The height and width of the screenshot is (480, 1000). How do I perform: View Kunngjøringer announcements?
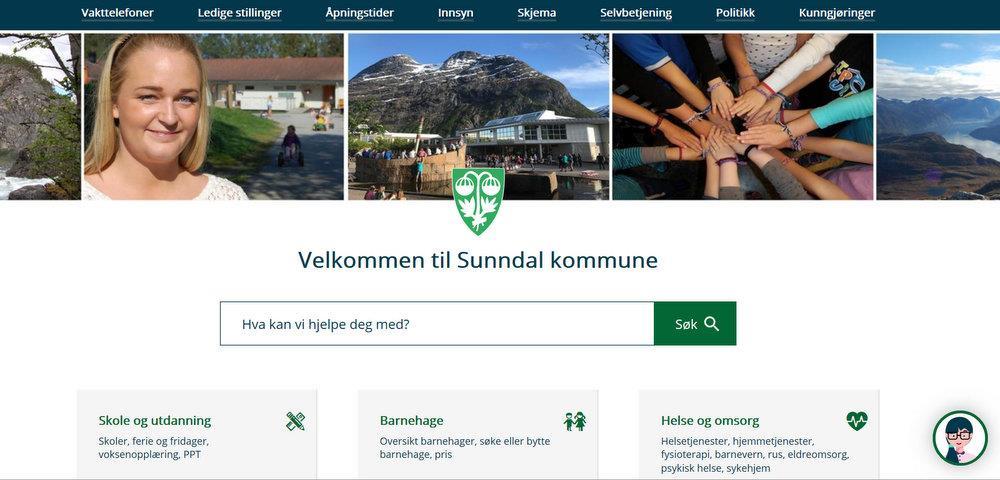(837, 13)
